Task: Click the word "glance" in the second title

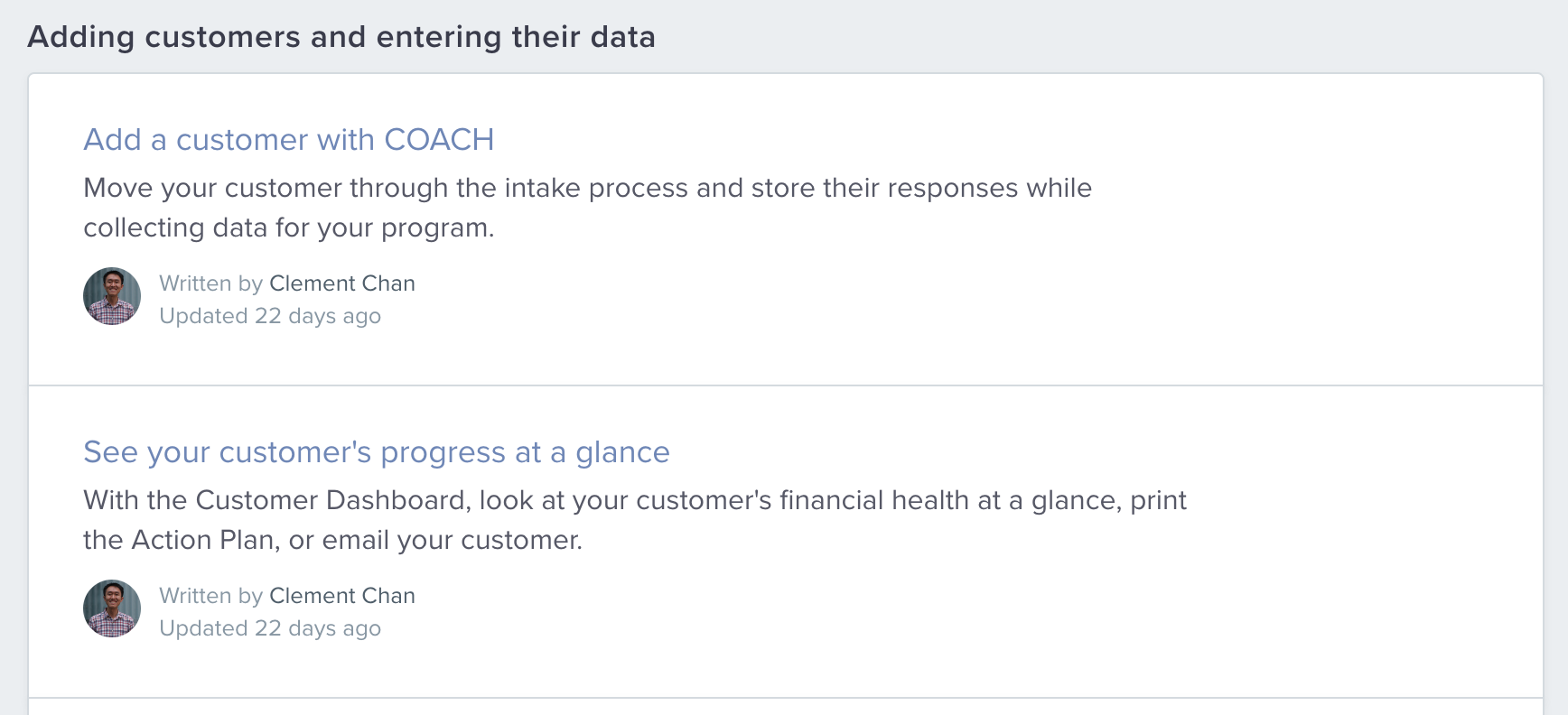Action: tap(622, 452)
